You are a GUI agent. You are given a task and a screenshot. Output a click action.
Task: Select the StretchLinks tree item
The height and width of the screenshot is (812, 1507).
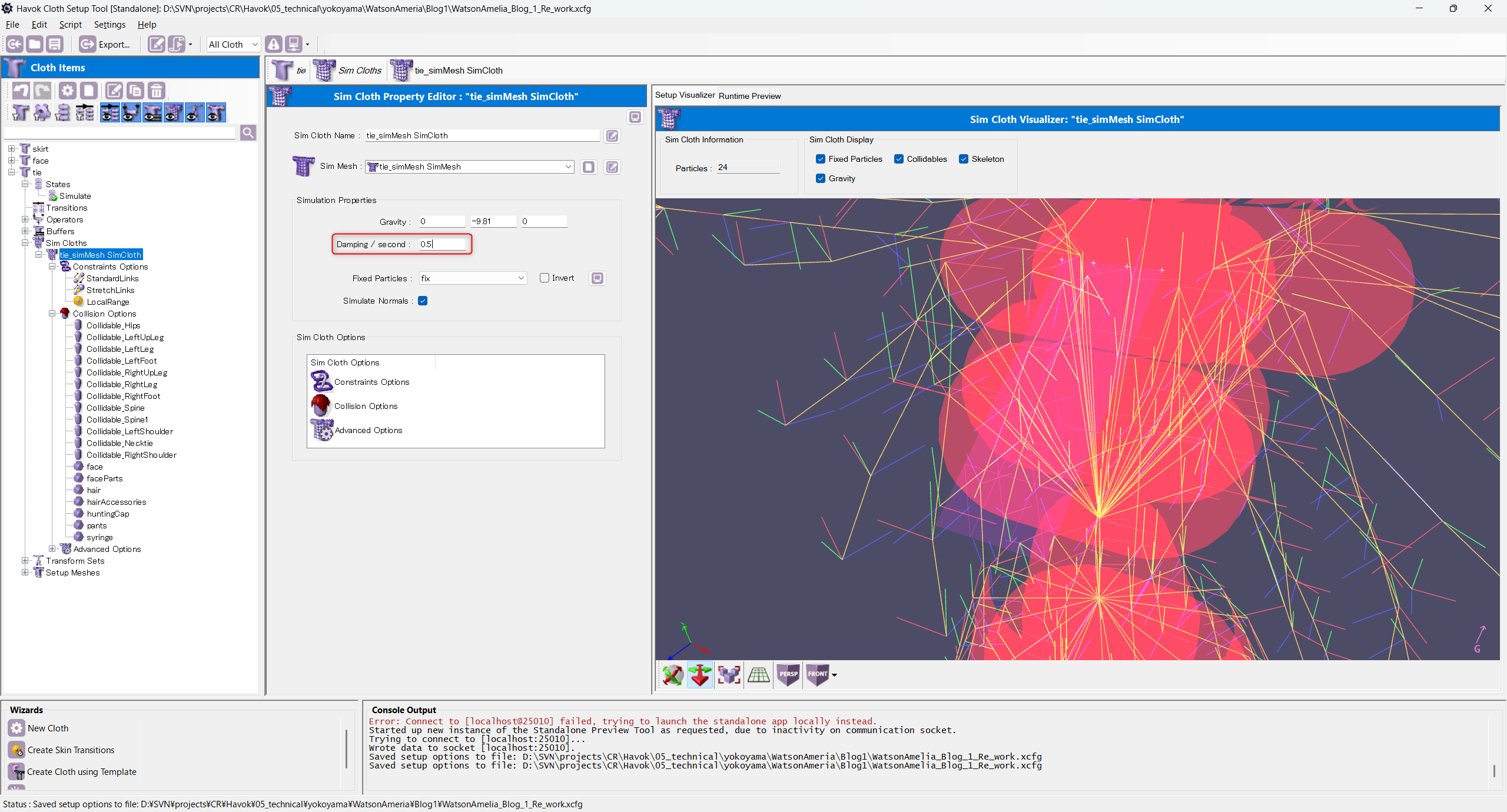(x=110, y=290)
